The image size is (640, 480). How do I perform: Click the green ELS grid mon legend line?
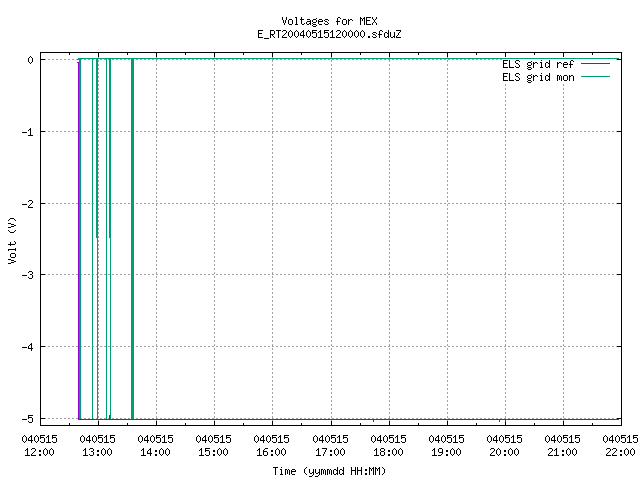(x=595, y=77)
